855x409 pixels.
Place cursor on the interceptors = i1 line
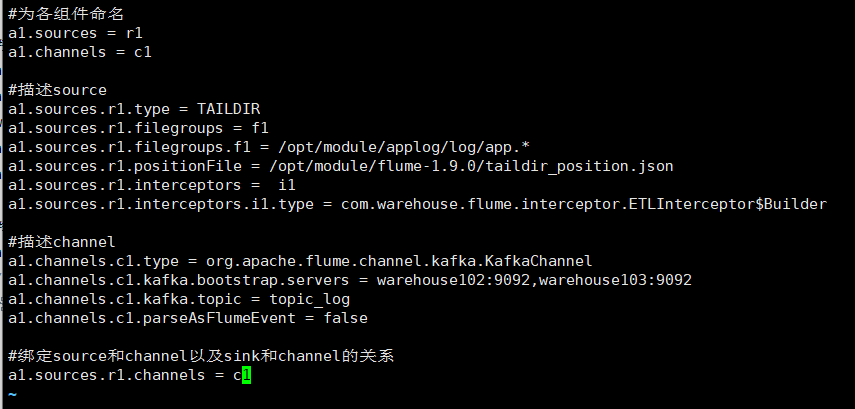click(x=151, y=185)
